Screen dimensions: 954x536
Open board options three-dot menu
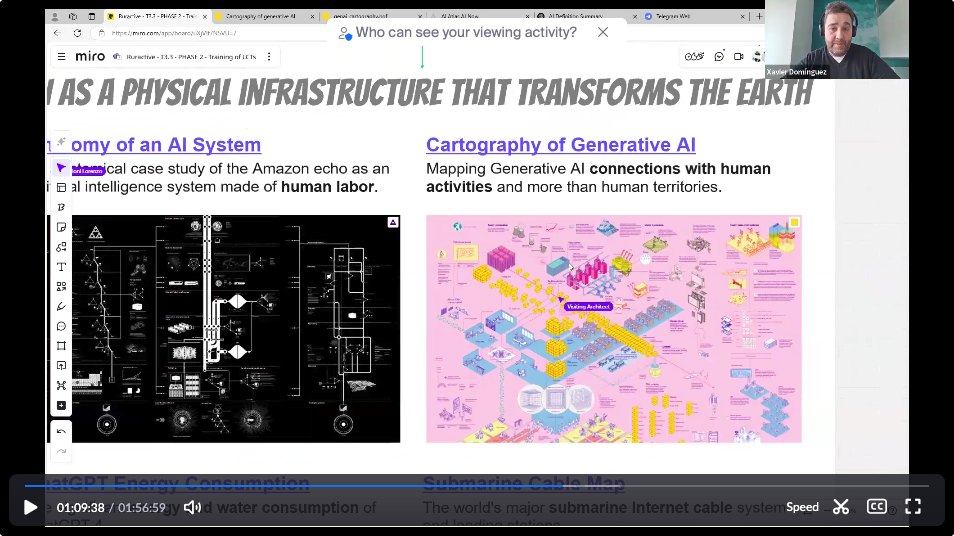click(268, 57)
